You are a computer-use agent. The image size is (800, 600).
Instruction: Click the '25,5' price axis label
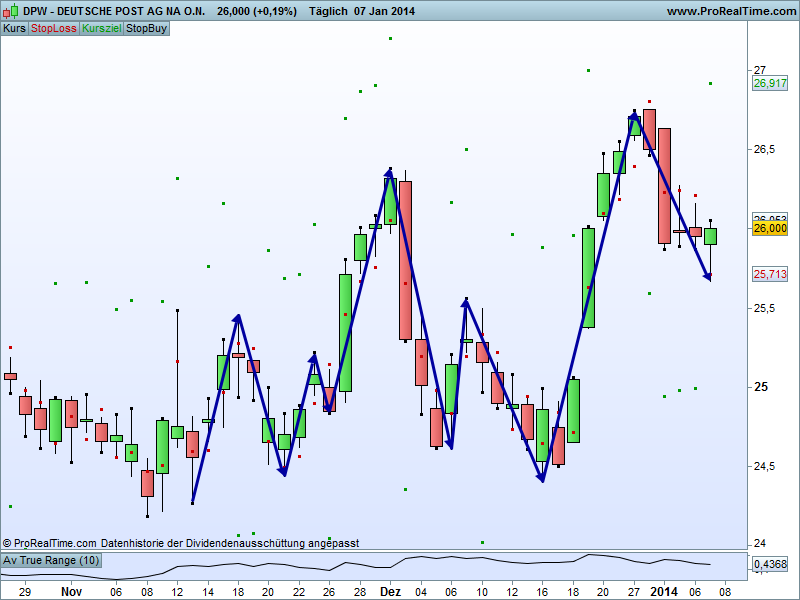click(x=764, y=308)
